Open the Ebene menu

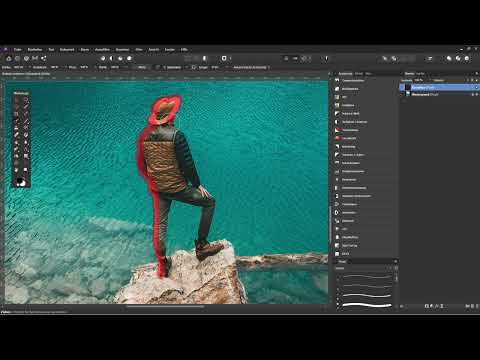85,49
